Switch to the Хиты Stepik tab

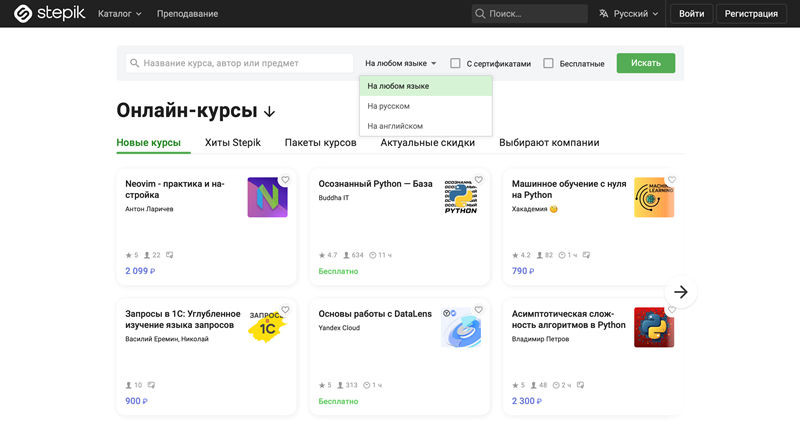pos(232,143)
